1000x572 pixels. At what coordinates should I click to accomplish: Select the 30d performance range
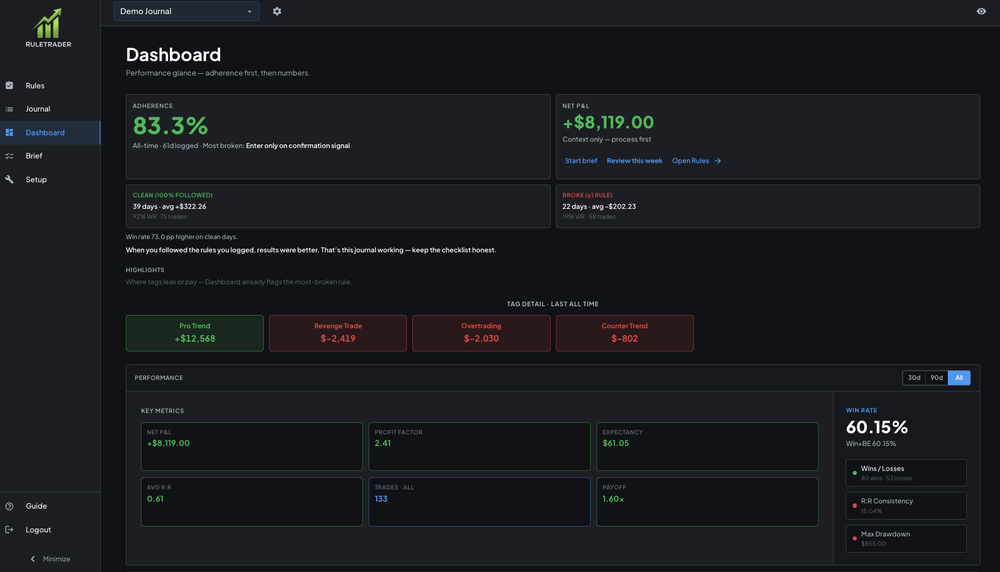(914, 378)
